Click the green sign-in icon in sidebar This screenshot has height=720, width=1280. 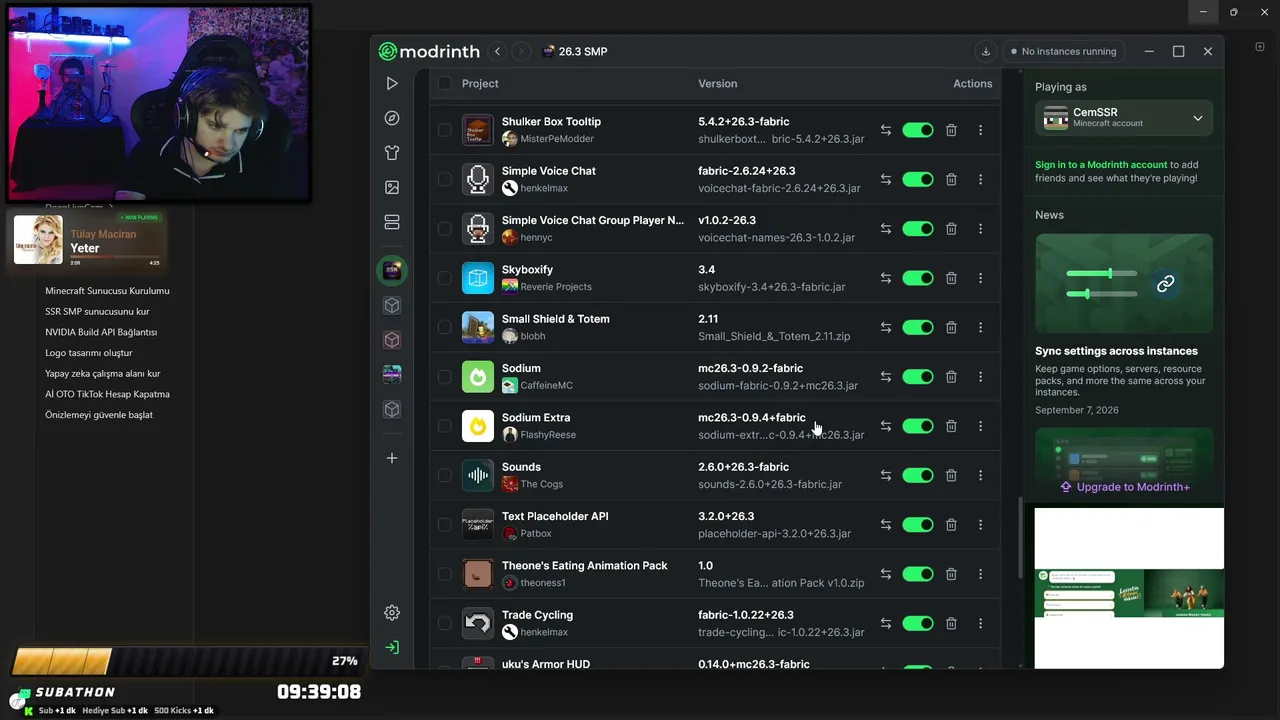click(392, 647)
